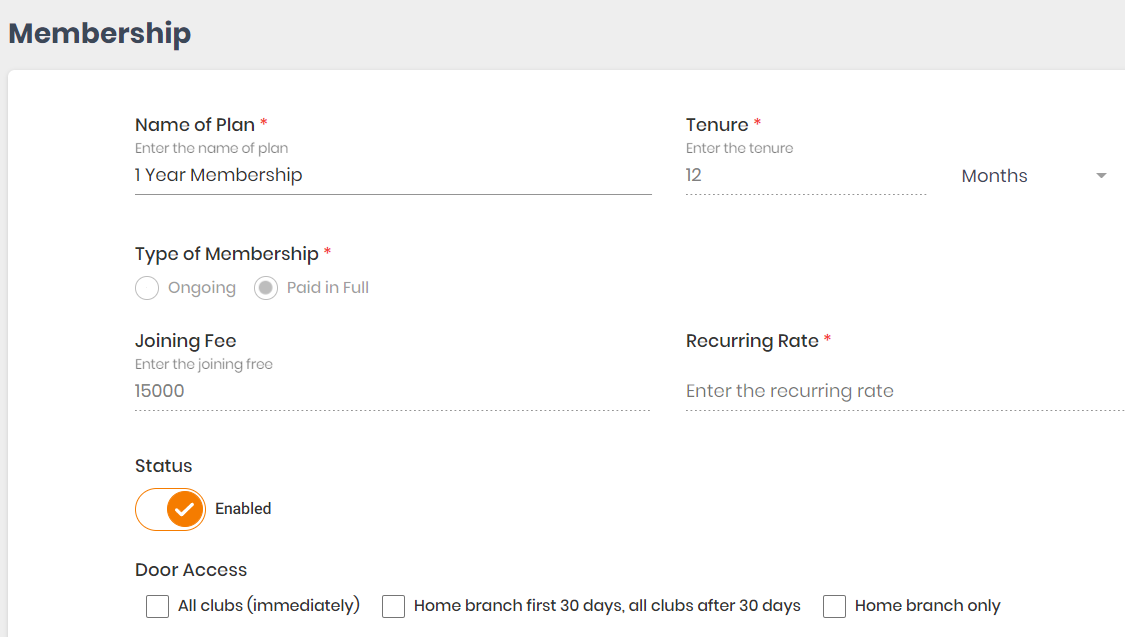Toggle the Enabled status switch
The image size is (1125, 637).
170,509
